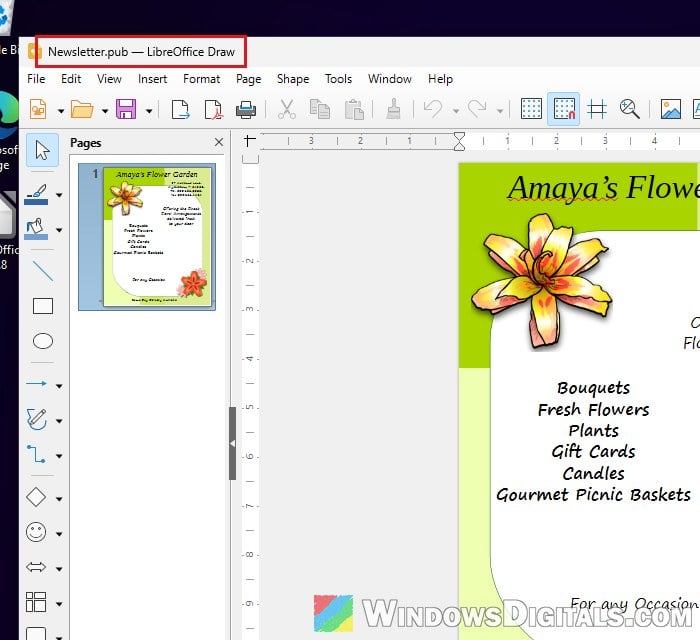Image resolution: width=700 pixels, height=640 pixels.
Task: Select the Basic Shapes diamond tool
Action: pos(36,497)
